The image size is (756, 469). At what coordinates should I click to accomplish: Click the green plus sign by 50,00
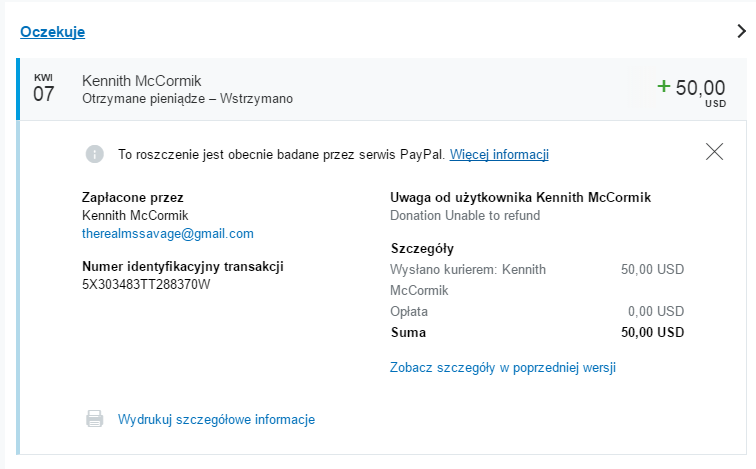(x=664, y=86)
